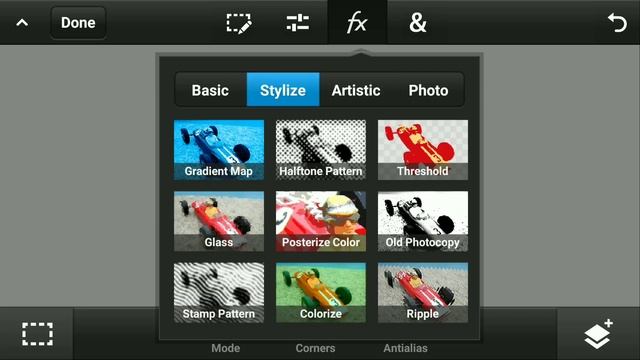Tap the Done button
Screen dimensions: 640x360
pyautogui.click(x=78, y=23)
